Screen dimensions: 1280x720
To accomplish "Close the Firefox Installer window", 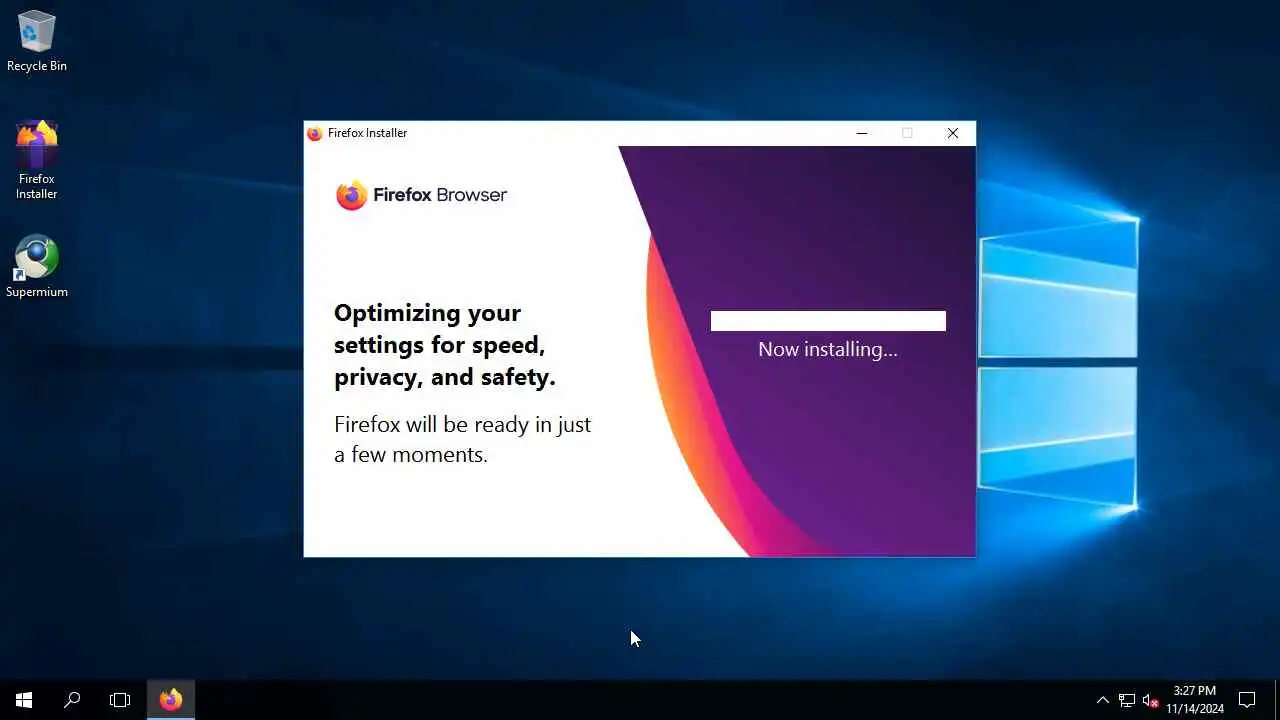I will pos(953,133).
